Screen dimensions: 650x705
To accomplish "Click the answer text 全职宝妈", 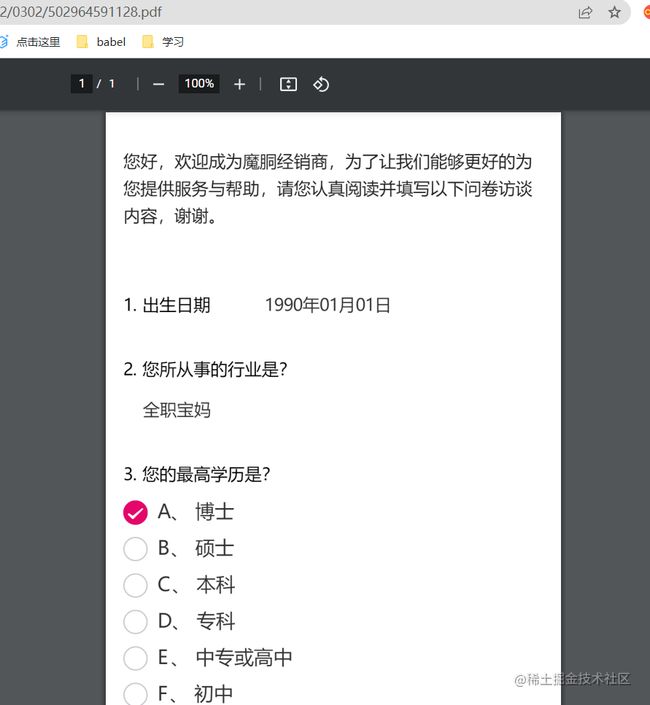I will [x=177, y=410].
